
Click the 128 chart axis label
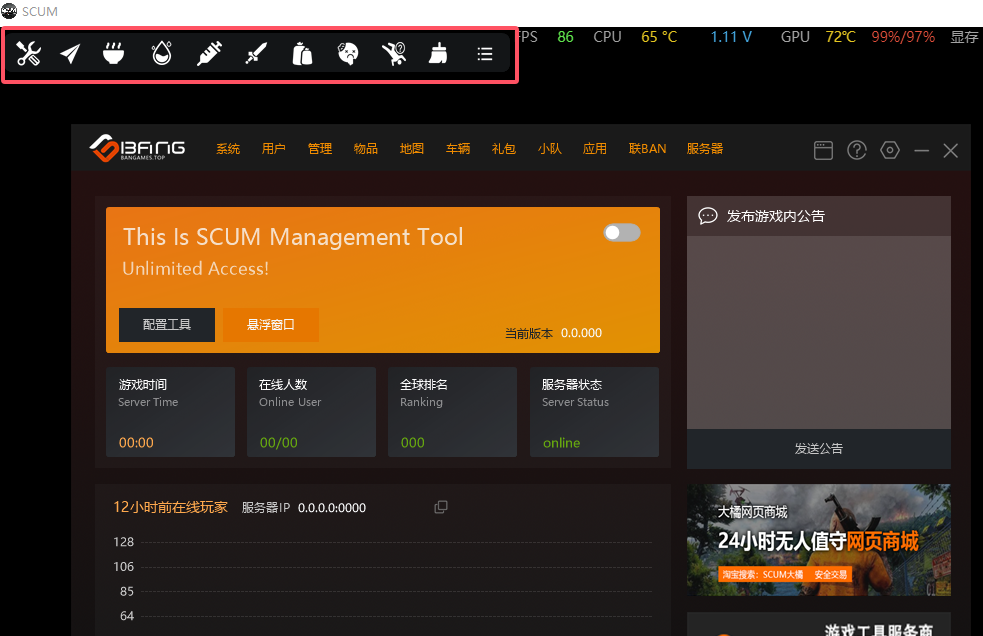click(x=124, y=541)
